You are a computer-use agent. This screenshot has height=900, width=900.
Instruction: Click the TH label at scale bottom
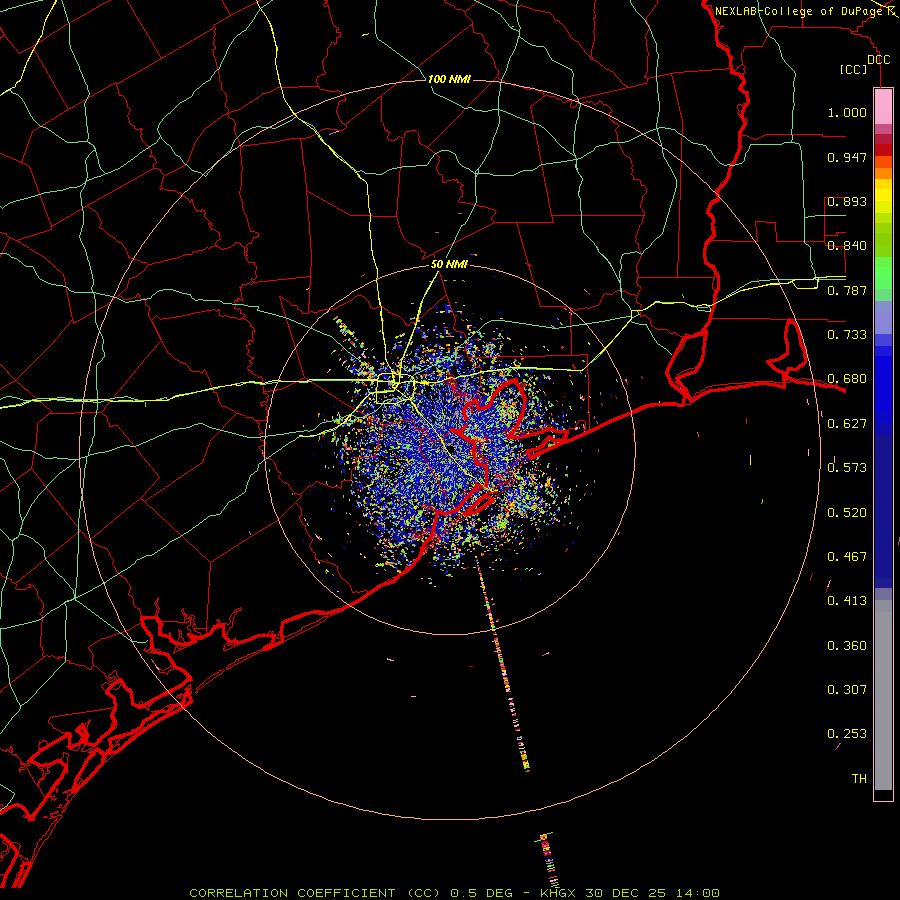click(x=859, y=779)
